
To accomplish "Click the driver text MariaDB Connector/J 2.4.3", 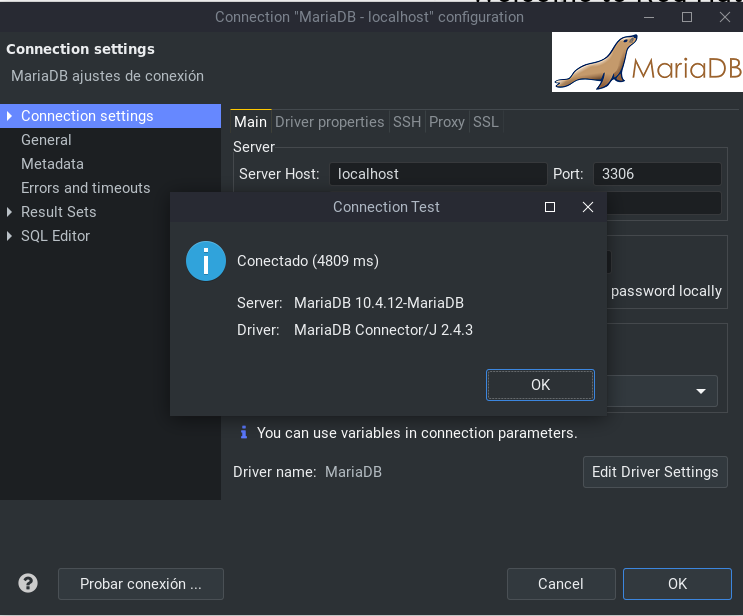I will [383, 330].
